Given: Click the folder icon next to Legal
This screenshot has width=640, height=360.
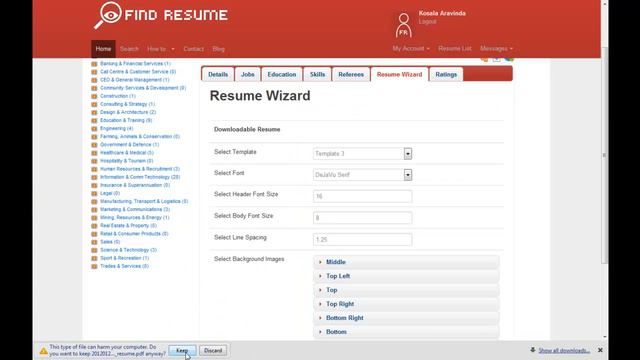Looking at the screenshot, I should point(94,193).
